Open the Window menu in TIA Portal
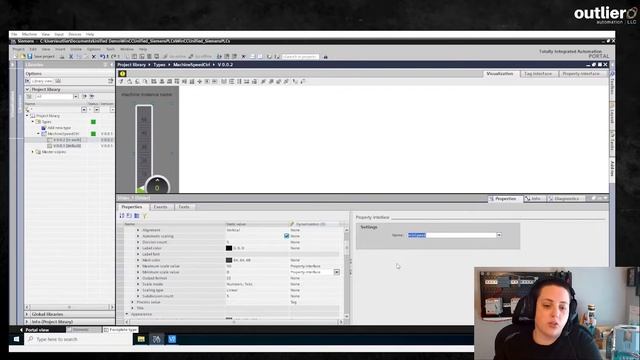Viewport: 640px width, 360px height. click(x=127, y=49)
